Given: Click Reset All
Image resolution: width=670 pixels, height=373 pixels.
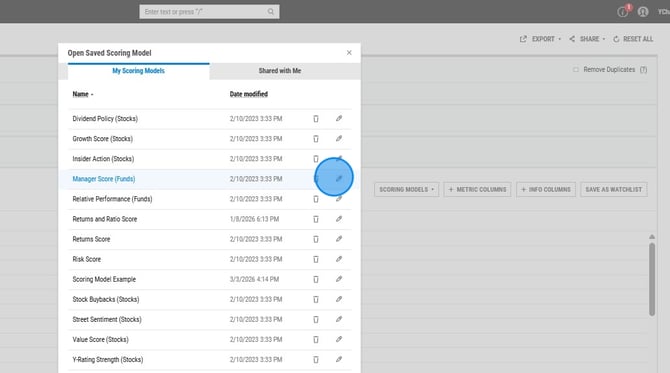Looking at the screenshot, I should tap(633, 39).
